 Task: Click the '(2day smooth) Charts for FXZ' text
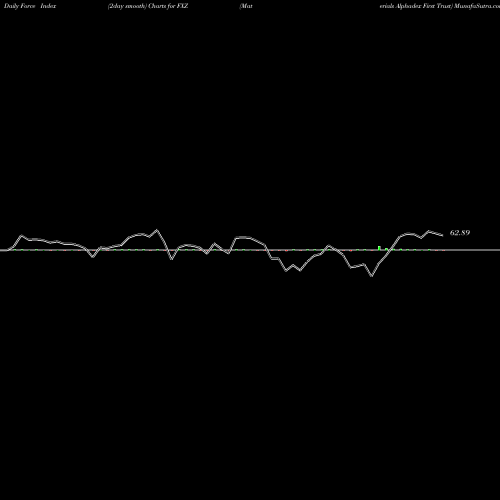(x=148, y=6)
